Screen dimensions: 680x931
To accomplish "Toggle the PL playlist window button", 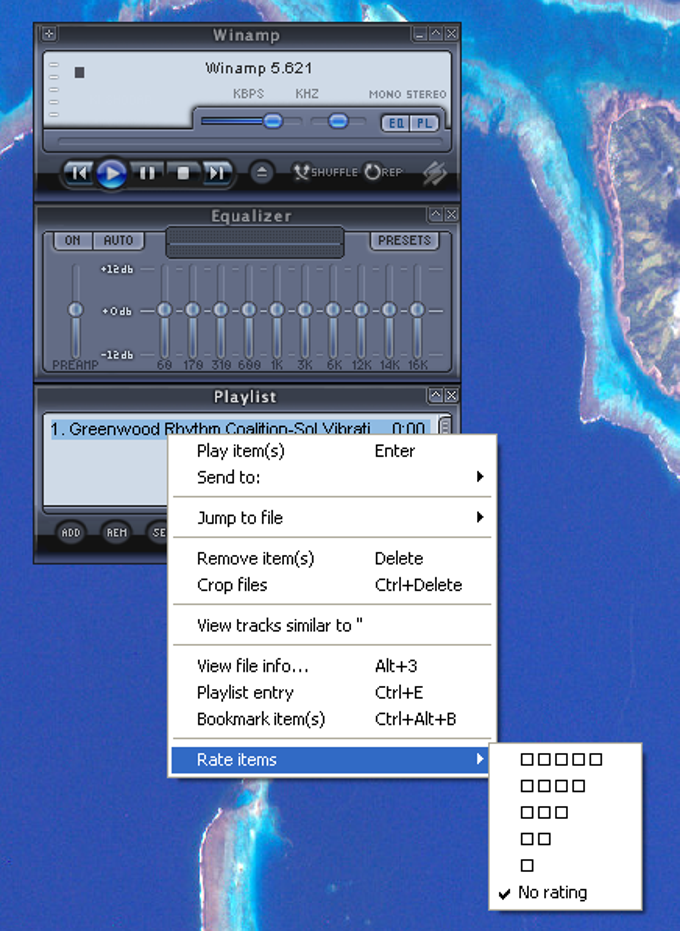I will click(424, 124).
